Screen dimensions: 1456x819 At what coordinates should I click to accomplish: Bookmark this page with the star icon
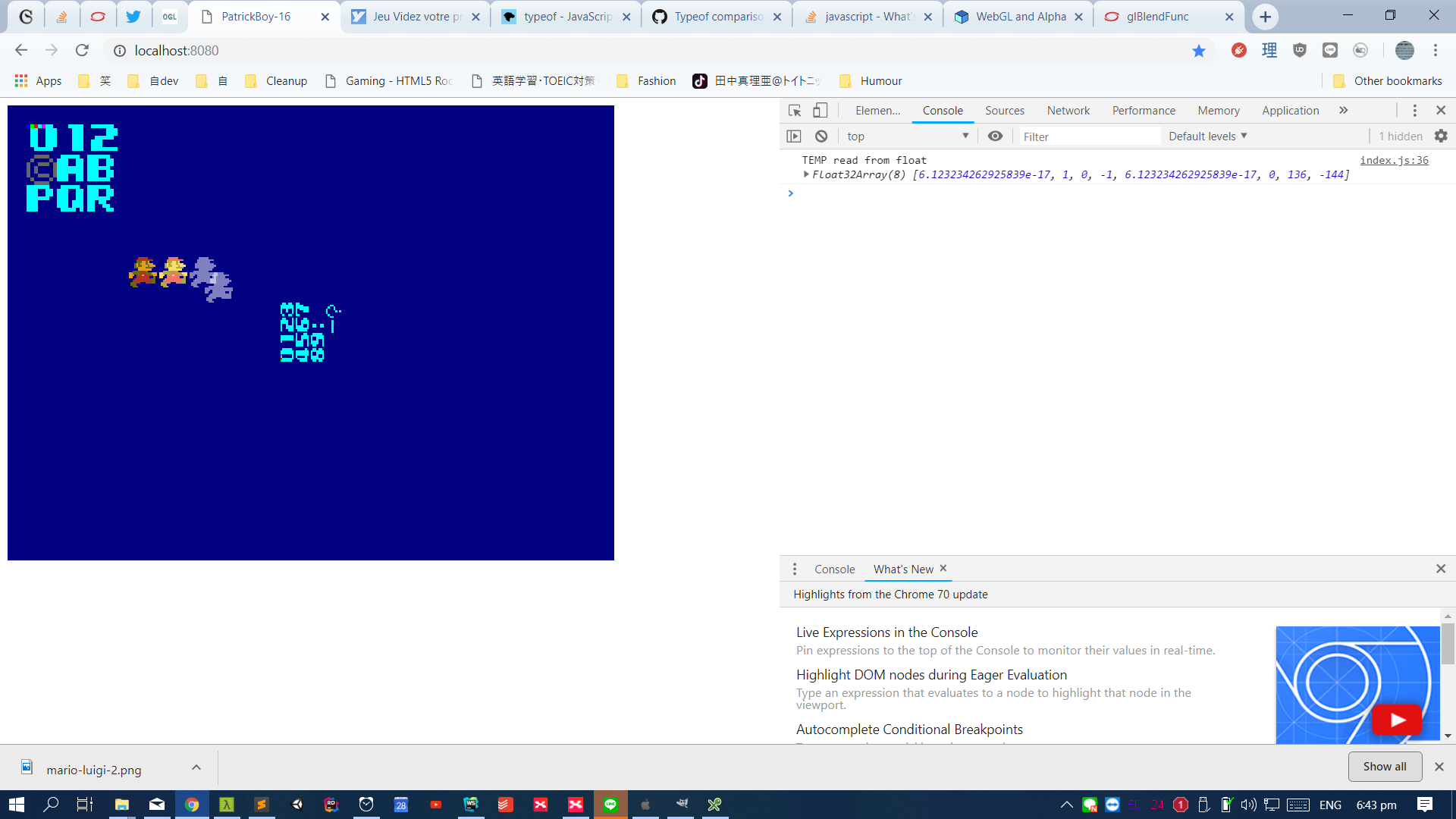(x=1199, y=51)
